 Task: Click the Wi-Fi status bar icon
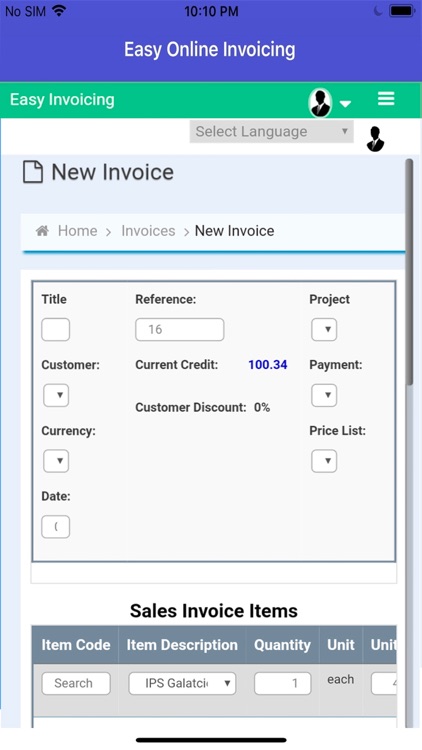point(59,11)
